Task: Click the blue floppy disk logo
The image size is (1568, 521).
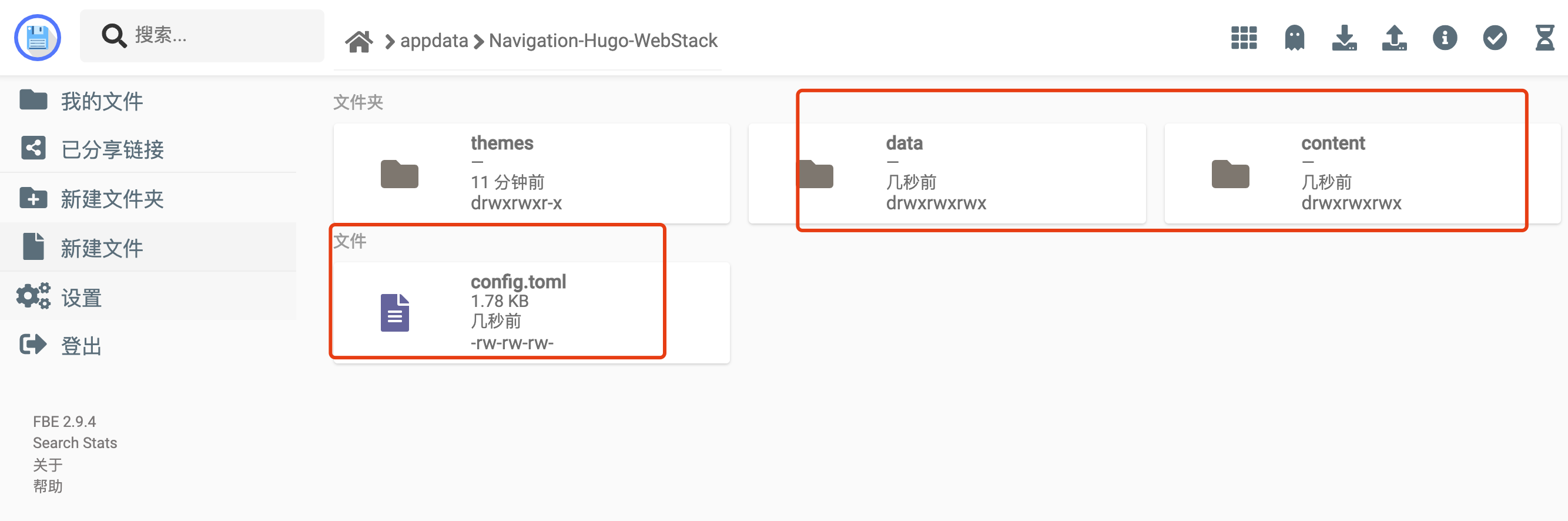Action: [38, 37]
